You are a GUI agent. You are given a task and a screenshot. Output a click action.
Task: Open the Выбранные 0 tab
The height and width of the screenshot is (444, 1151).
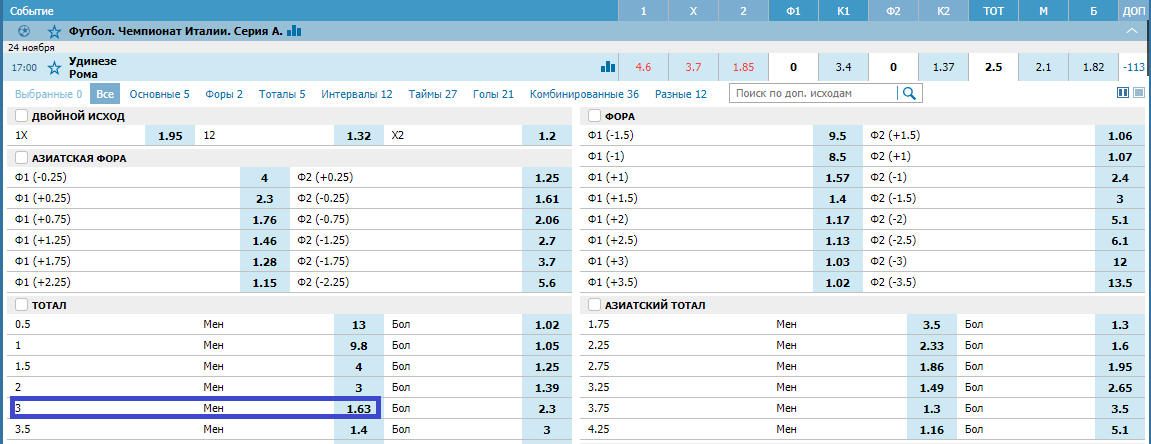coord(48,94)
